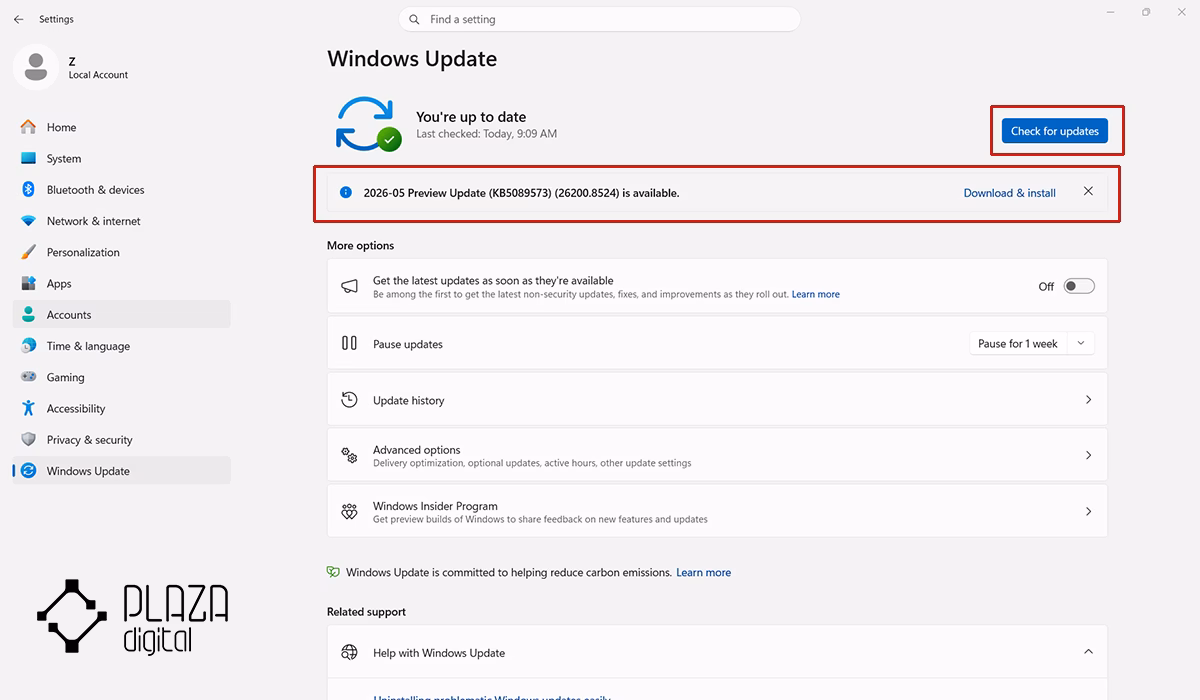Click Check for updates button
Screen dimensions: 1200x700
coord(1055,131)
